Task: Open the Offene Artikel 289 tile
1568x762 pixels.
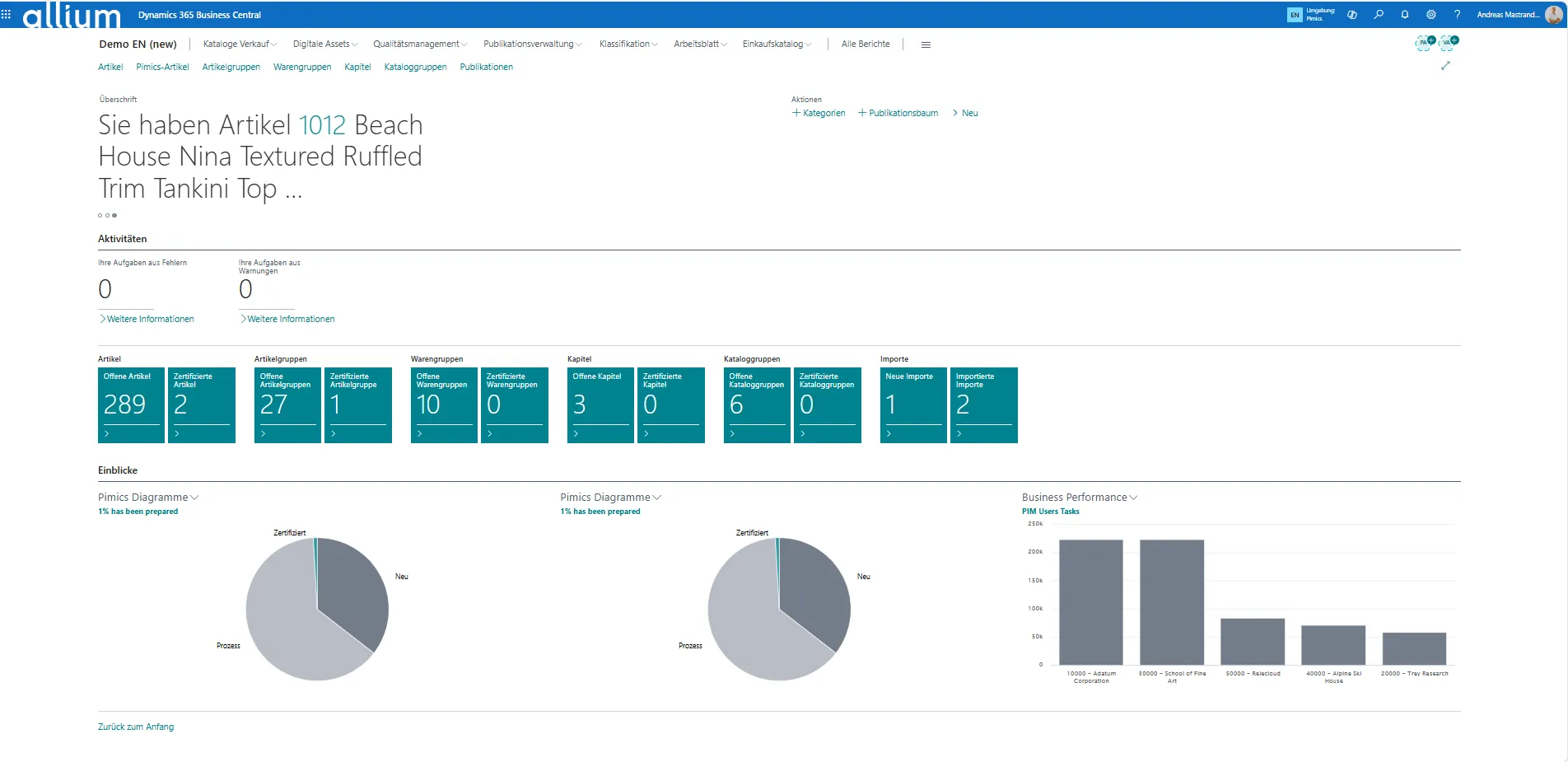Action: [131, 405]
